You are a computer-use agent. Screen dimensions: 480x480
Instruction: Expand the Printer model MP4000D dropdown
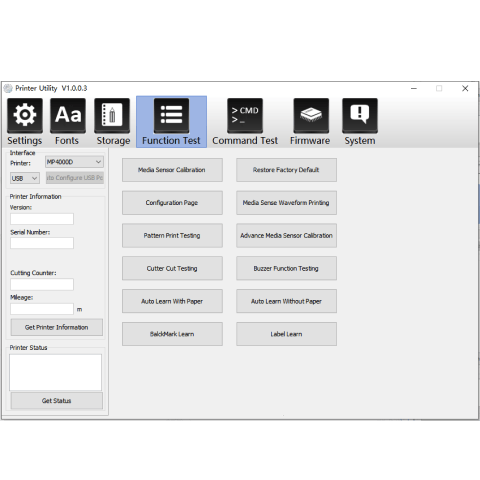[74, 162]
